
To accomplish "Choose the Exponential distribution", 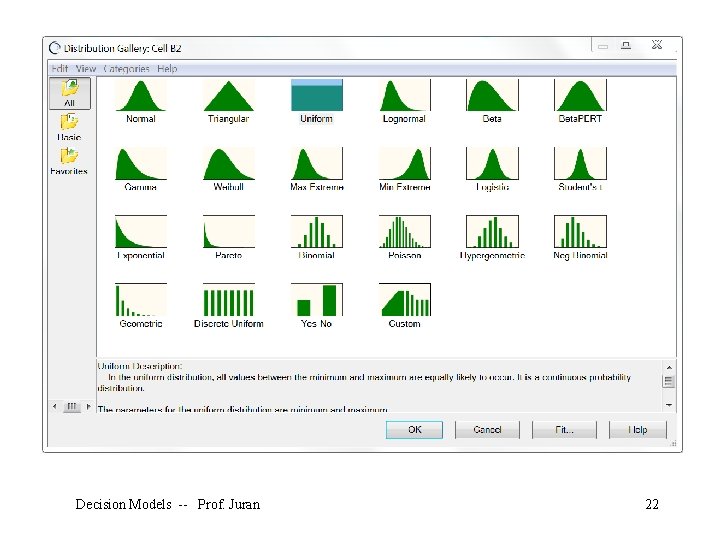I will pyautogui.click(x=141, y=231).
